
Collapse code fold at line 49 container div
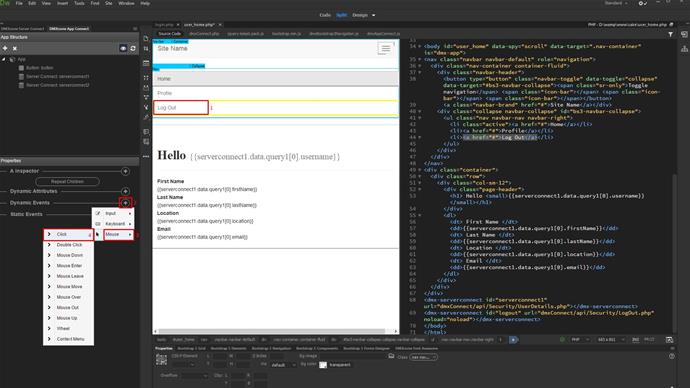[x=419, y=170]
